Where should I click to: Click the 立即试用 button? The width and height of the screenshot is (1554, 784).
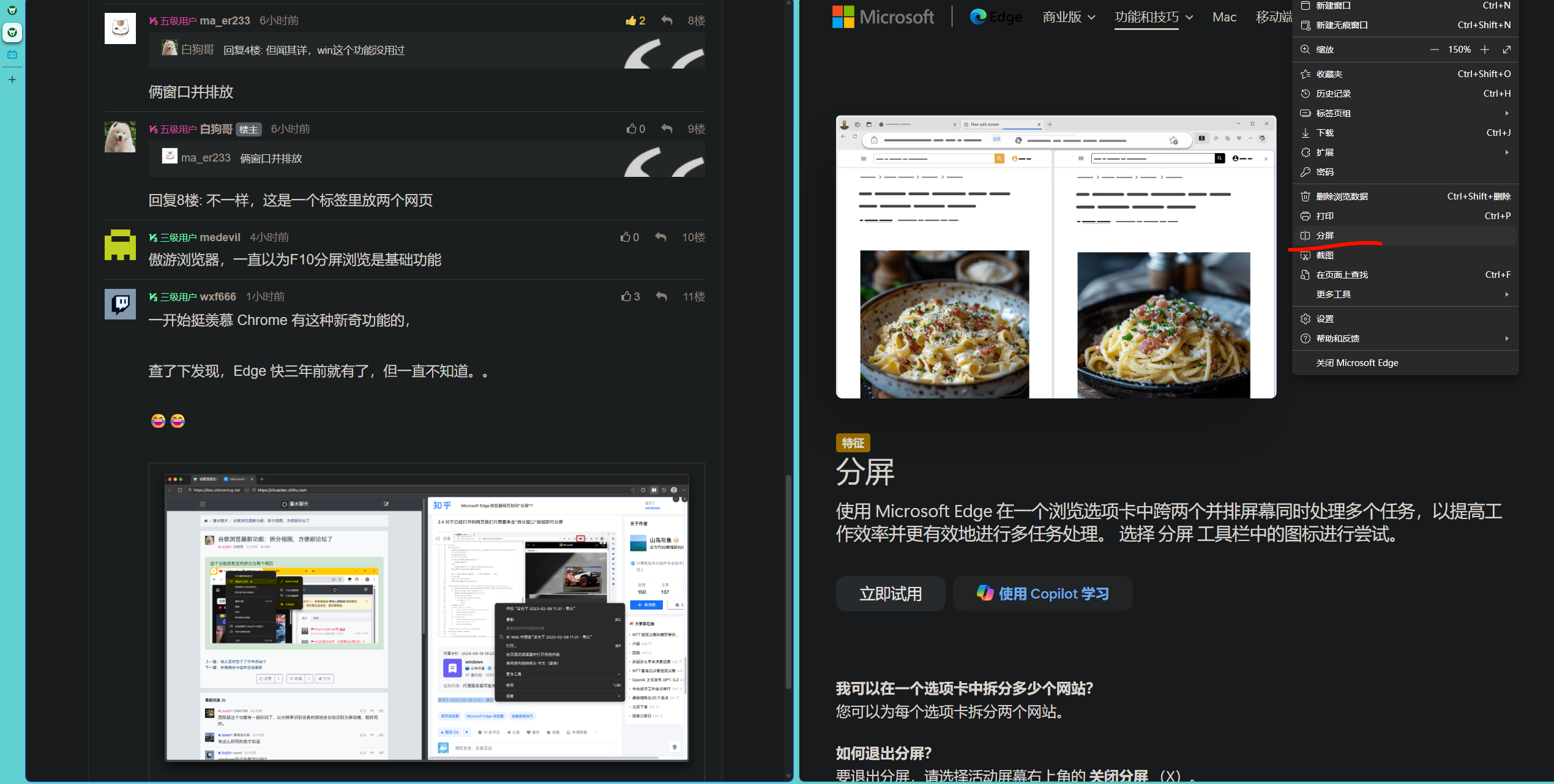[891, 593]
